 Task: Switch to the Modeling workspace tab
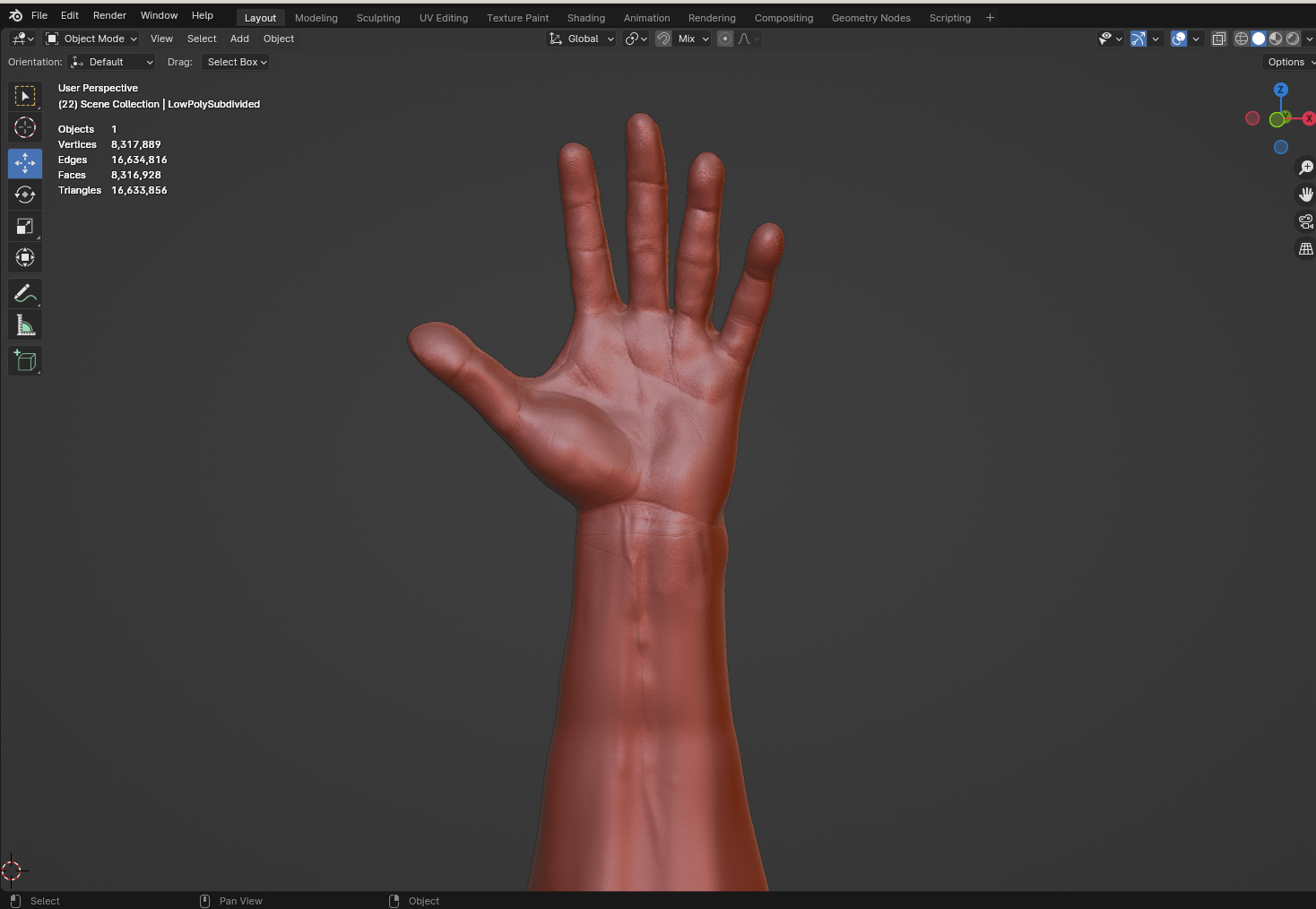click(x=316, y=18)
